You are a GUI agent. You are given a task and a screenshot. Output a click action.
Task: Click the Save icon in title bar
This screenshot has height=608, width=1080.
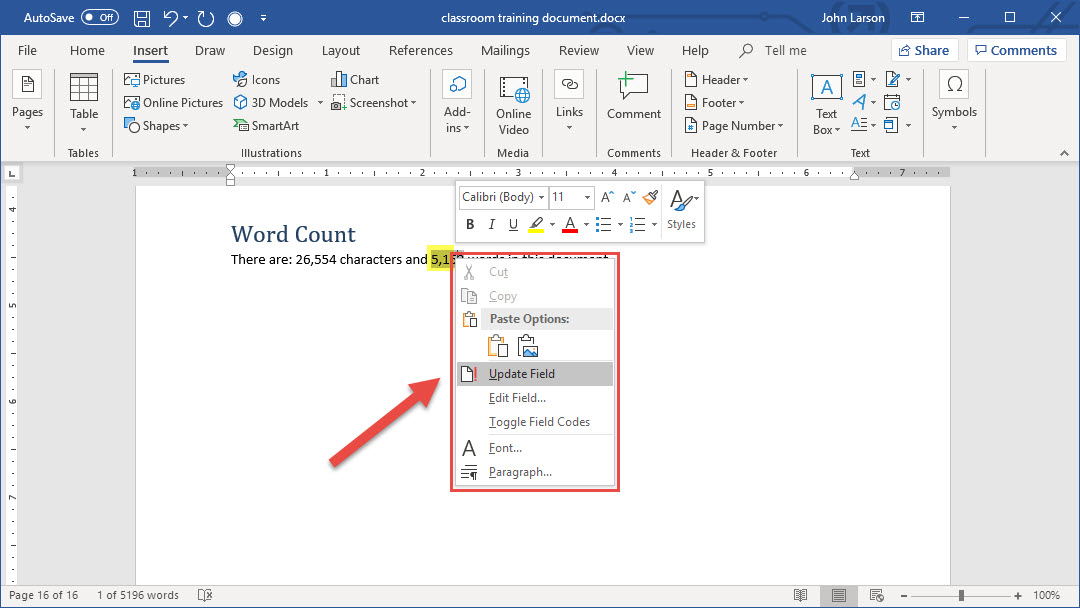[142, 18]
